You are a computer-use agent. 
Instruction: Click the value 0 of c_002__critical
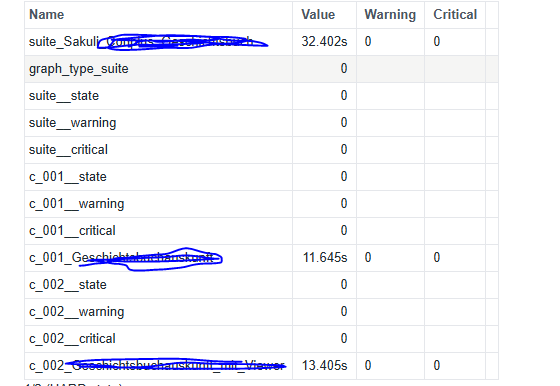(x=344, y=339)
